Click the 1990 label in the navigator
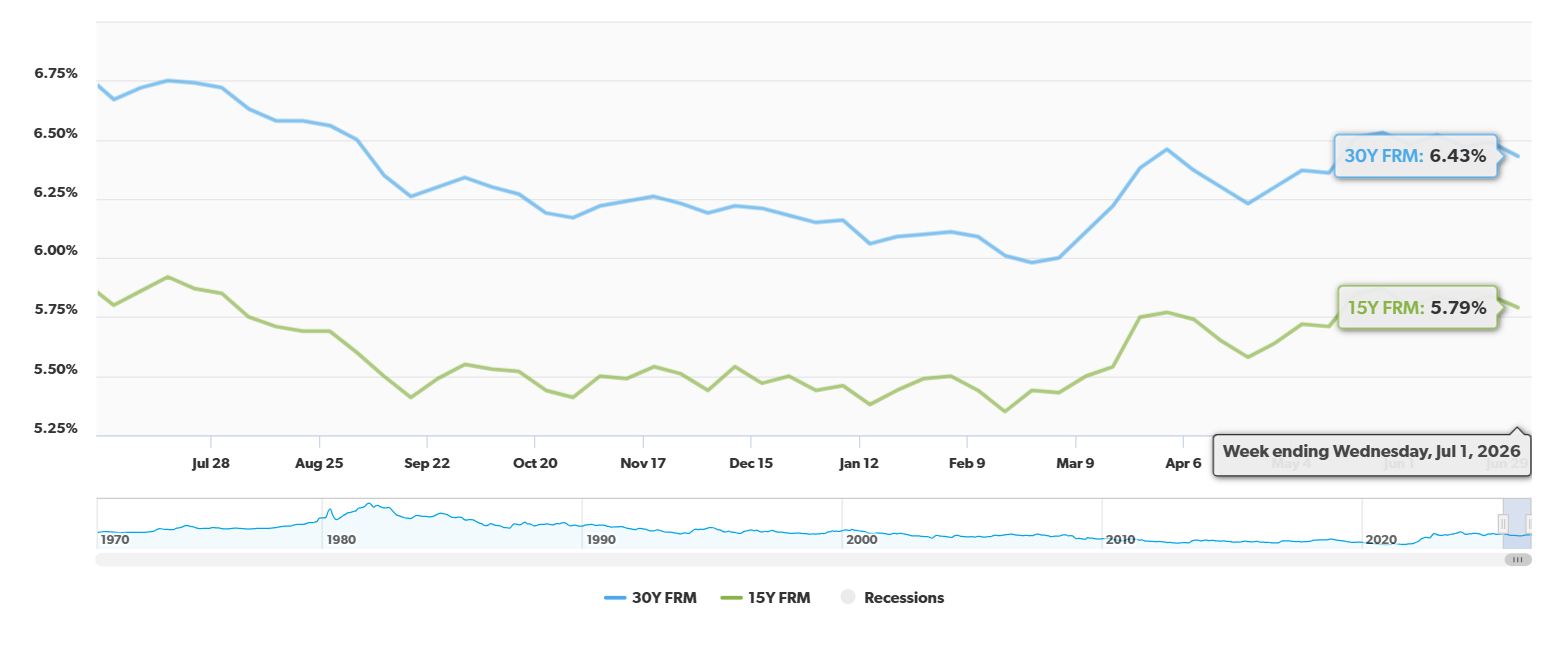The height and width of the screenshot is (646, 1566). [x=601, y=540]
